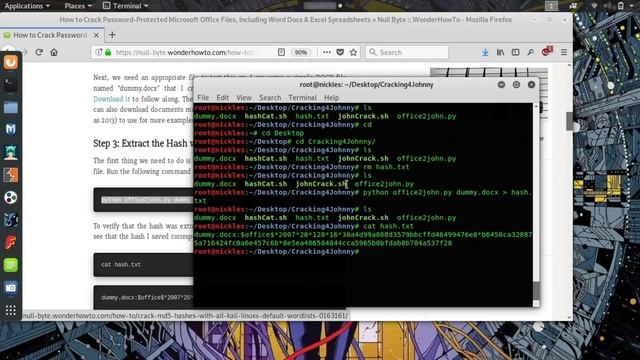This screenshot has height=360, width=640.
Task: Go to Firefox home page icon
Action: tap(54, 52)
